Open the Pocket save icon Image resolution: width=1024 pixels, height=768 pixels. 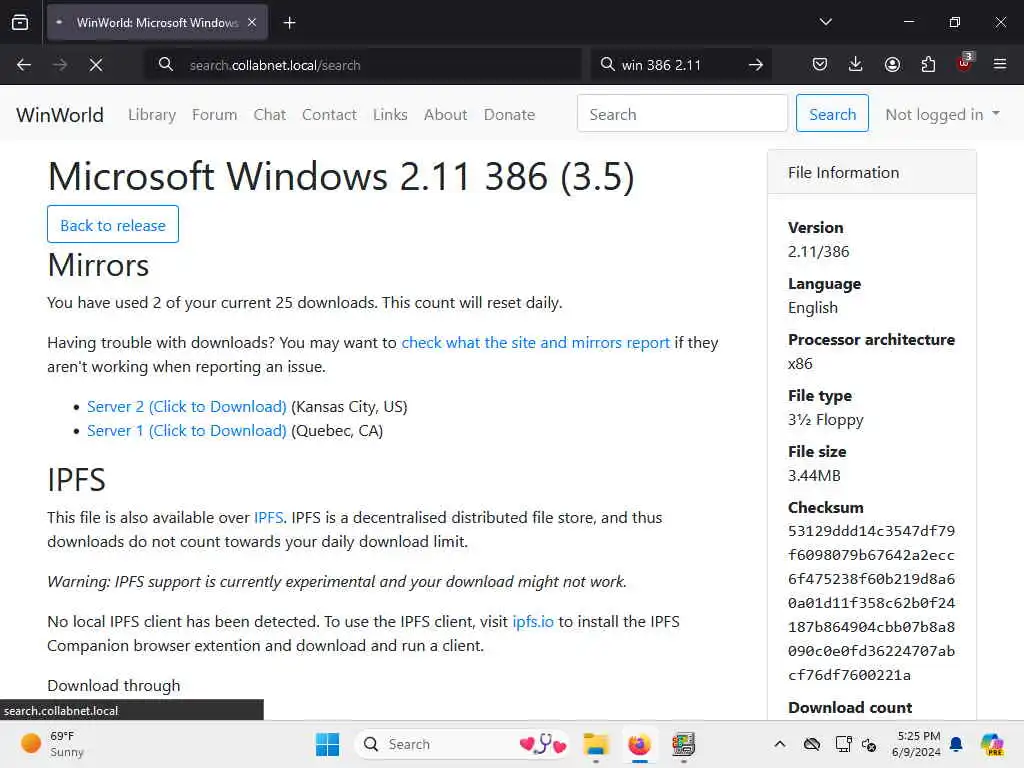tap(820, 64)
